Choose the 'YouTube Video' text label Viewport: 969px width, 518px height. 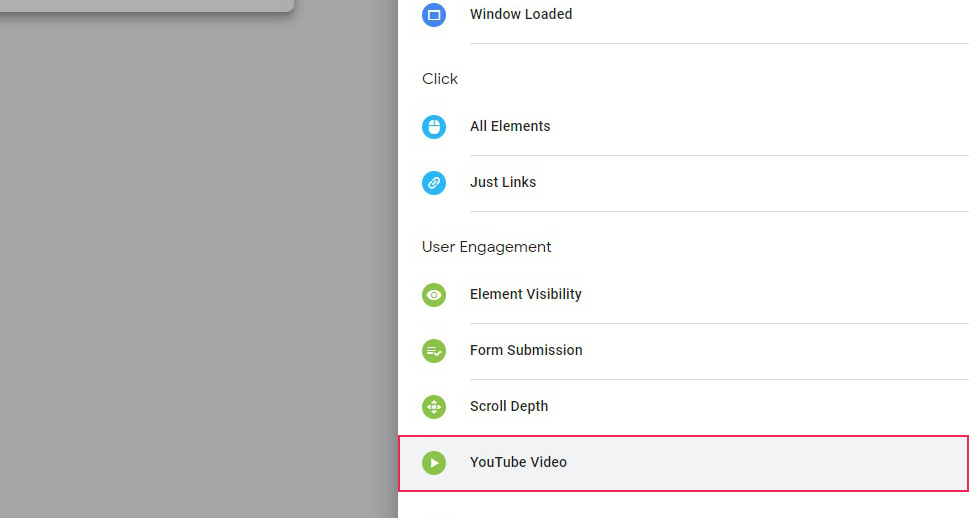(x=518, y=462)
